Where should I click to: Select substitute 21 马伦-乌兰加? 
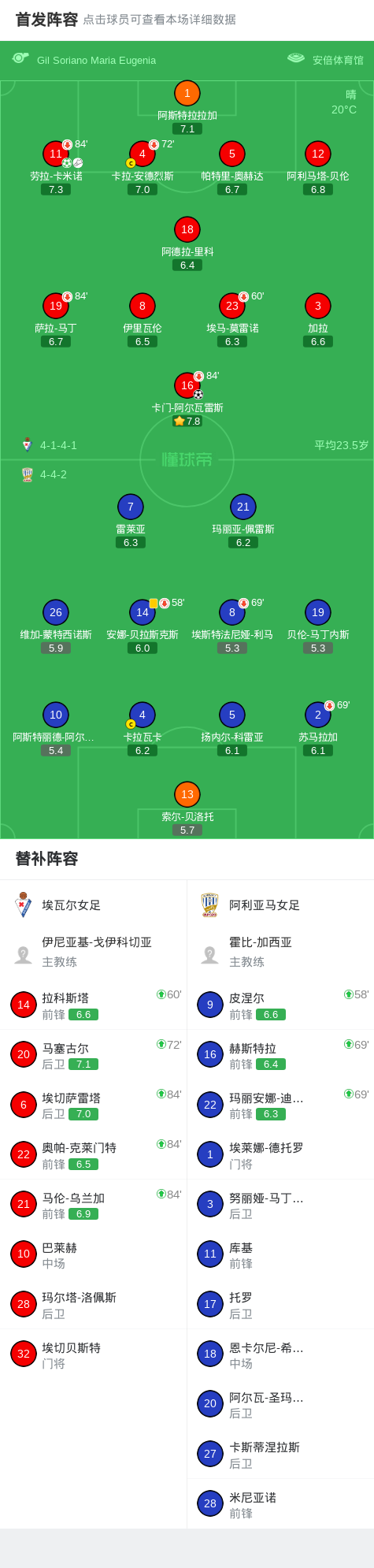click(94, 1205)
